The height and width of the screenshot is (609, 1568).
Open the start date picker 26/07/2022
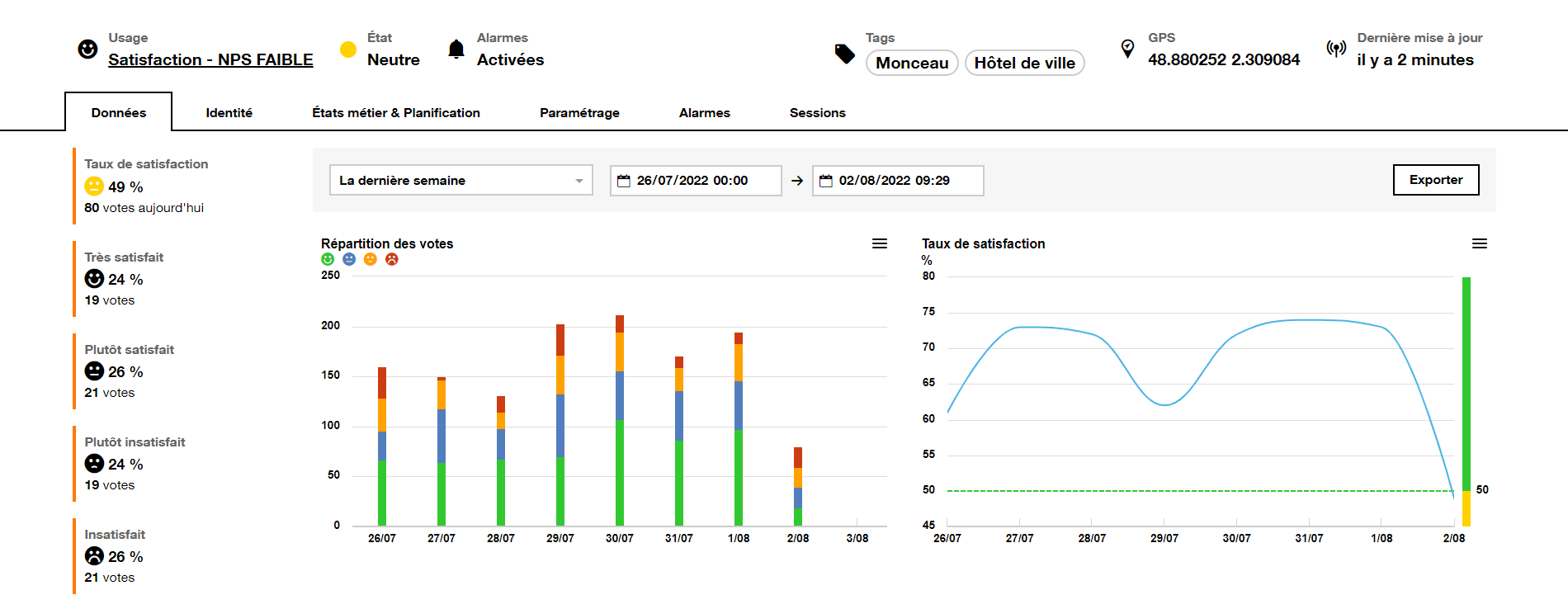[695, 180]
